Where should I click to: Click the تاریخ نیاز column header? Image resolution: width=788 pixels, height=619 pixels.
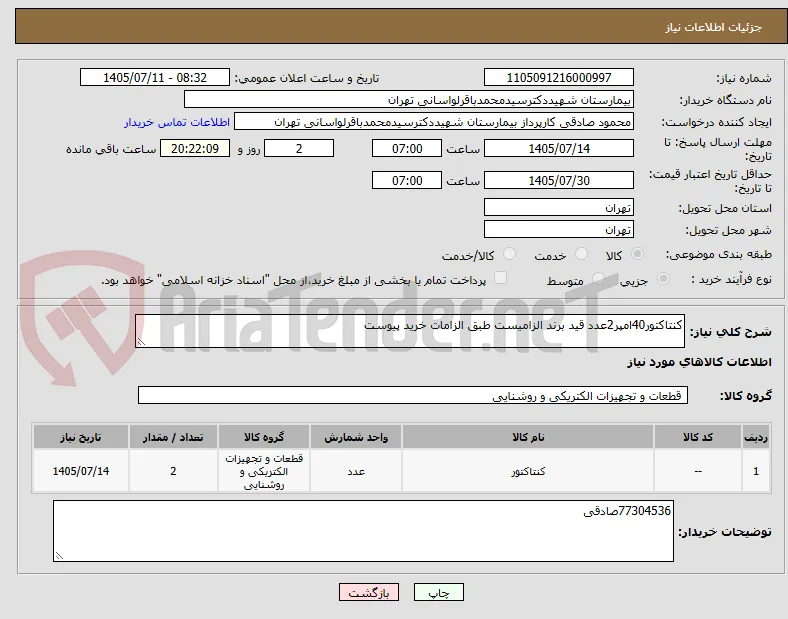click(81, 437)
